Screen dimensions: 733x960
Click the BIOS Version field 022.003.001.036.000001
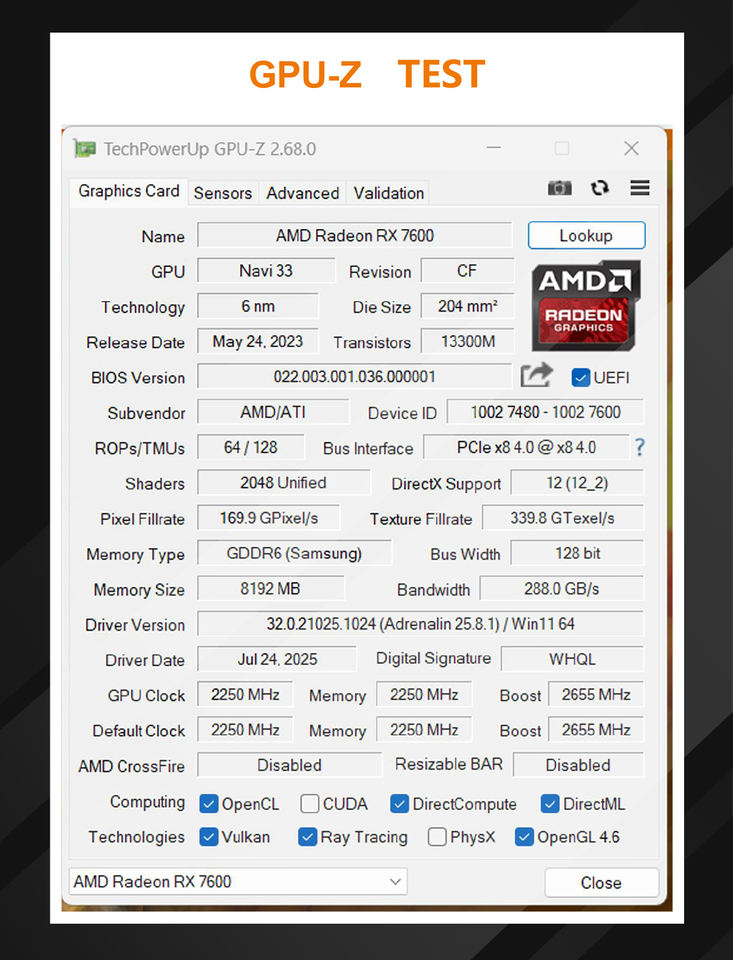point(355,377)
